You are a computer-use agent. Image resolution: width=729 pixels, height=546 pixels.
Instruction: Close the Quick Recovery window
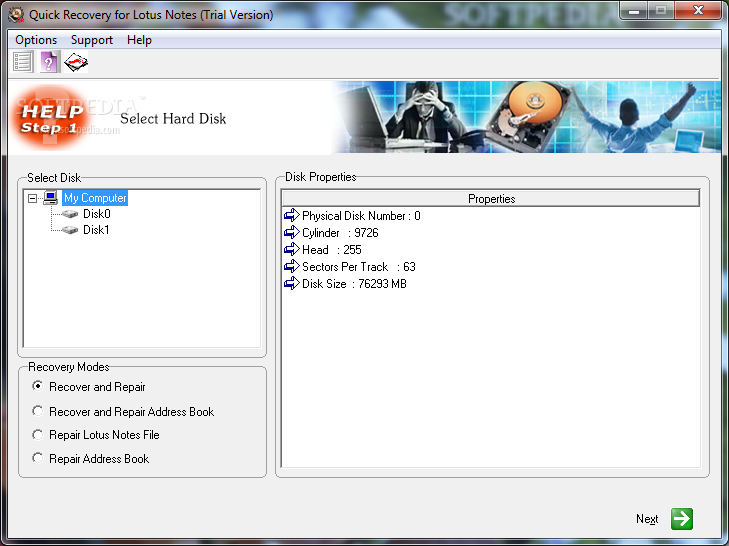[698, 11]
